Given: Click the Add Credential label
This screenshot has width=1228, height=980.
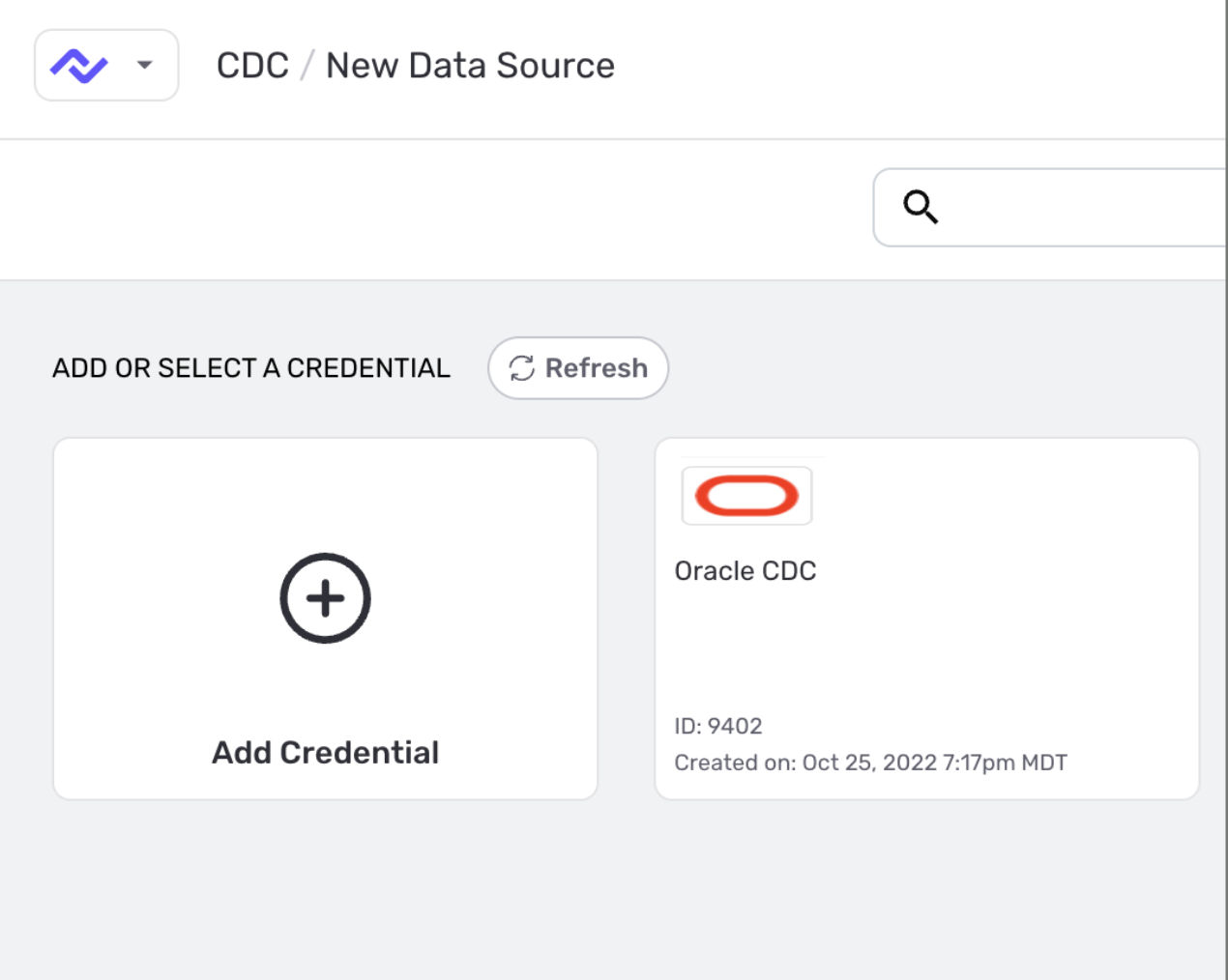Looking at the screenshot, I should click(x=325, y=753).
